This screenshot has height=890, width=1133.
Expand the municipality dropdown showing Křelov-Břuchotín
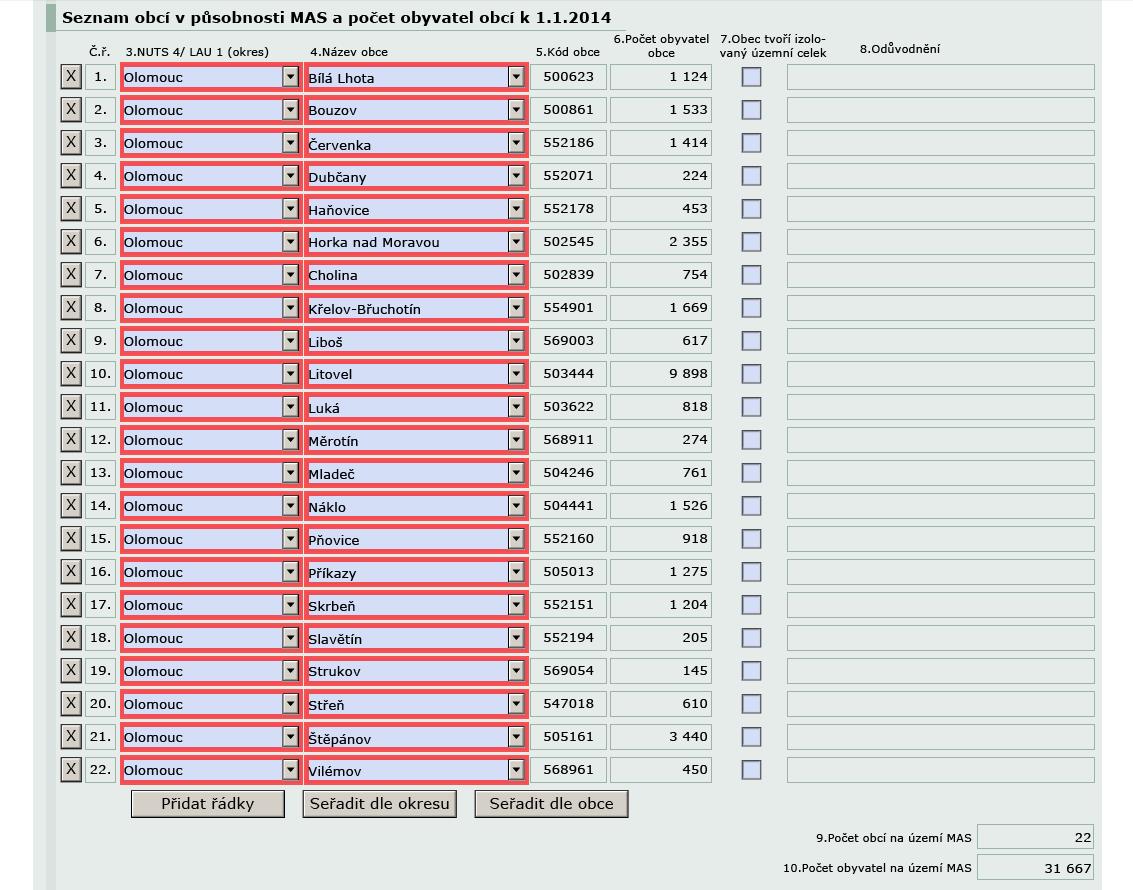click(x=516, y=308)
